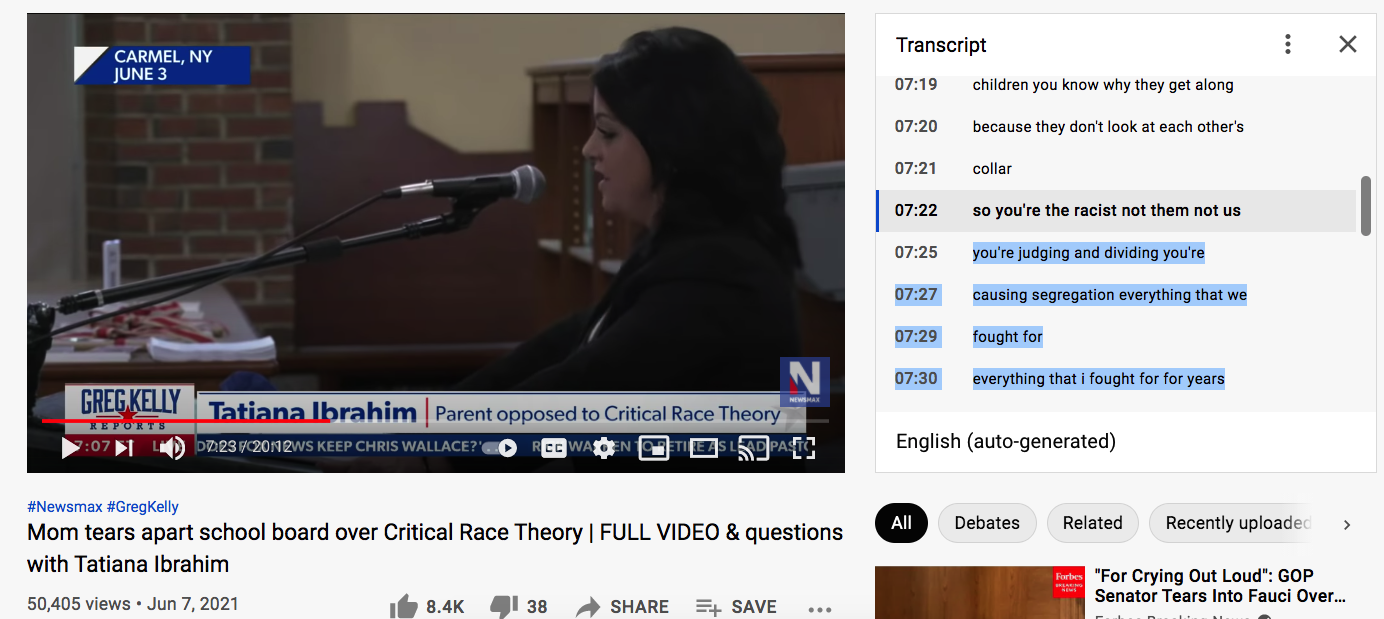Mute the video volume
The width and height of the screenshot is (1384, 619).
pos(172,448)
